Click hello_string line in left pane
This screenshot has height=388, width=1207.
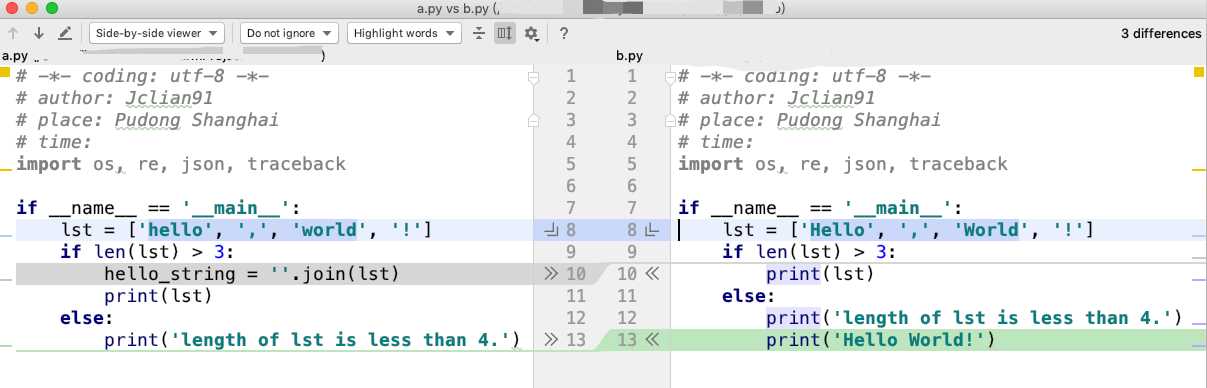tap(252, 273)
